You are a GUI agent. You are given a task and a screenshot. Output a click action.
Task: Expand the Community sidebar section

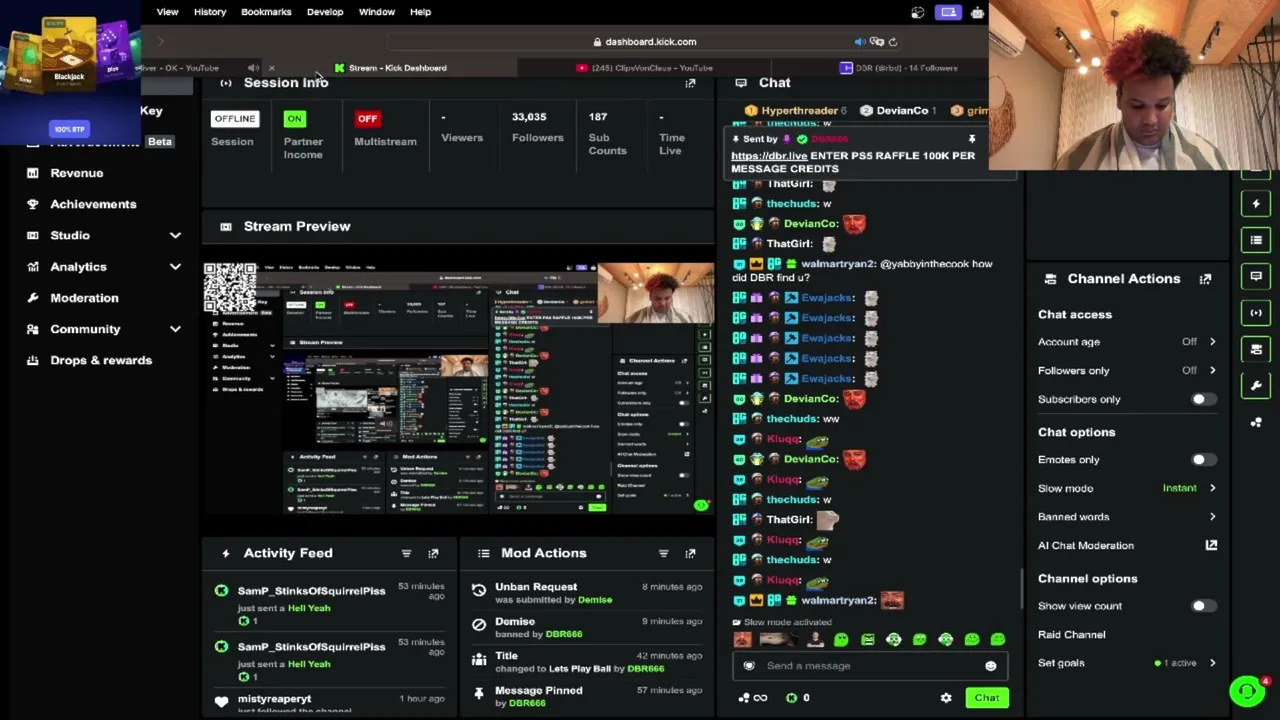[x=175, y=329]
